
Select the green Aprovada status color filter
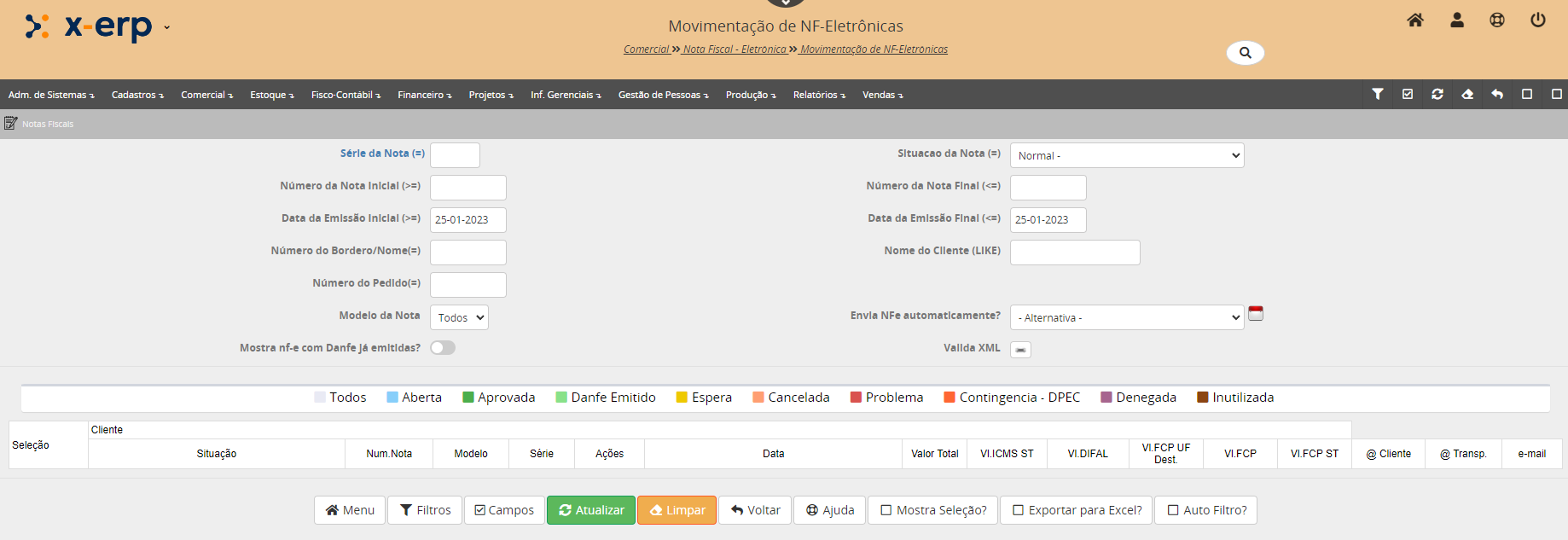pyautogui.click(x=498, y=398)
